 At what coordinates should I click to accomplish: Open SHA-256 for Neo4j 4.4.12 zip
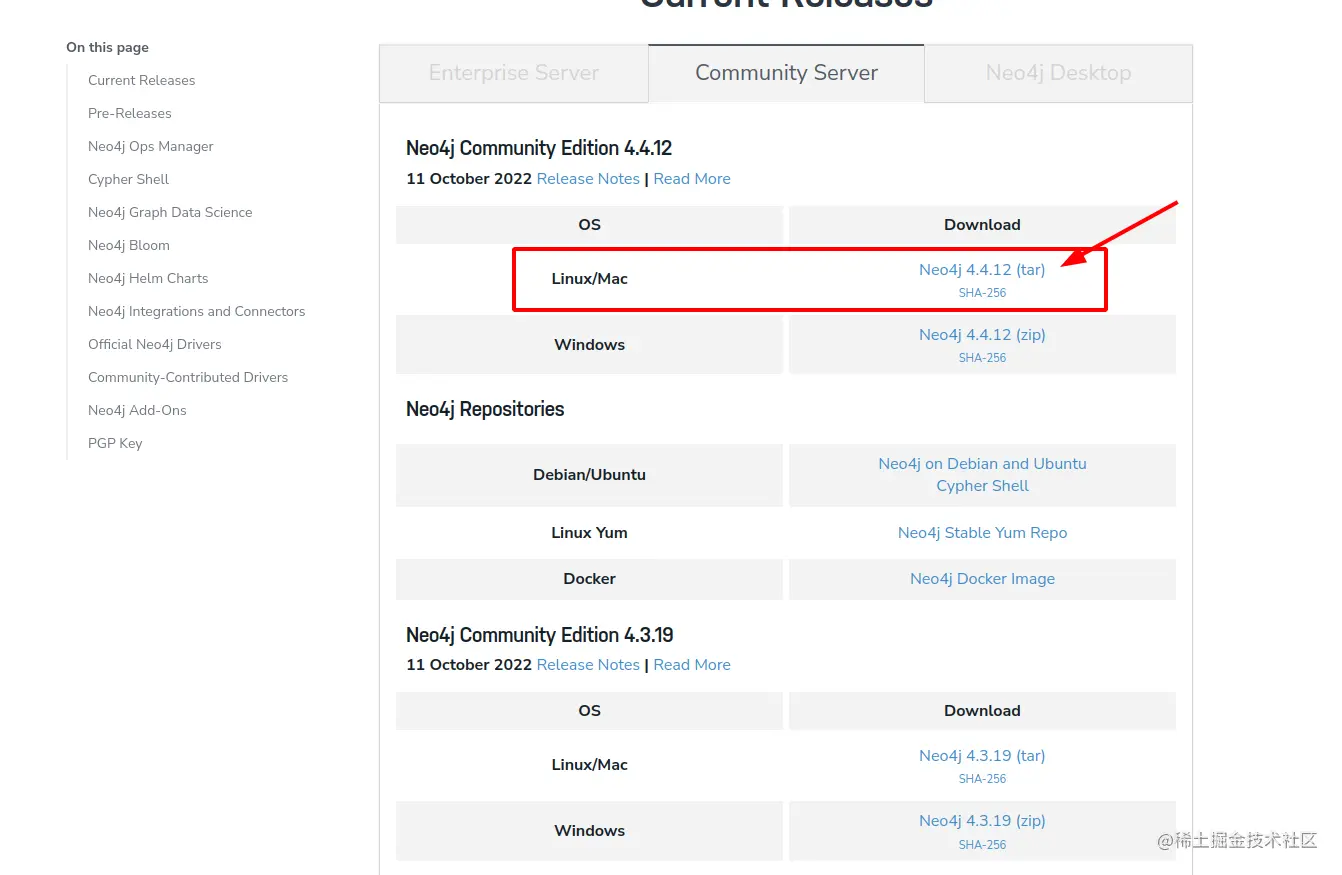click(982, 358)
